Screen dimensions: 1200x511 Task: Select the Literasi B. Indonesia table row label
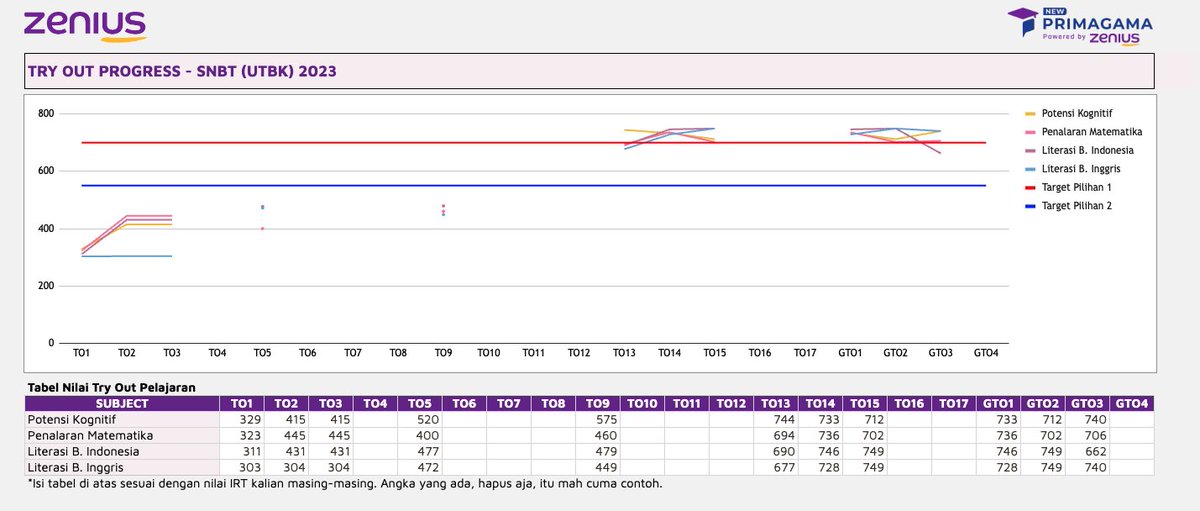click(83, 451)
